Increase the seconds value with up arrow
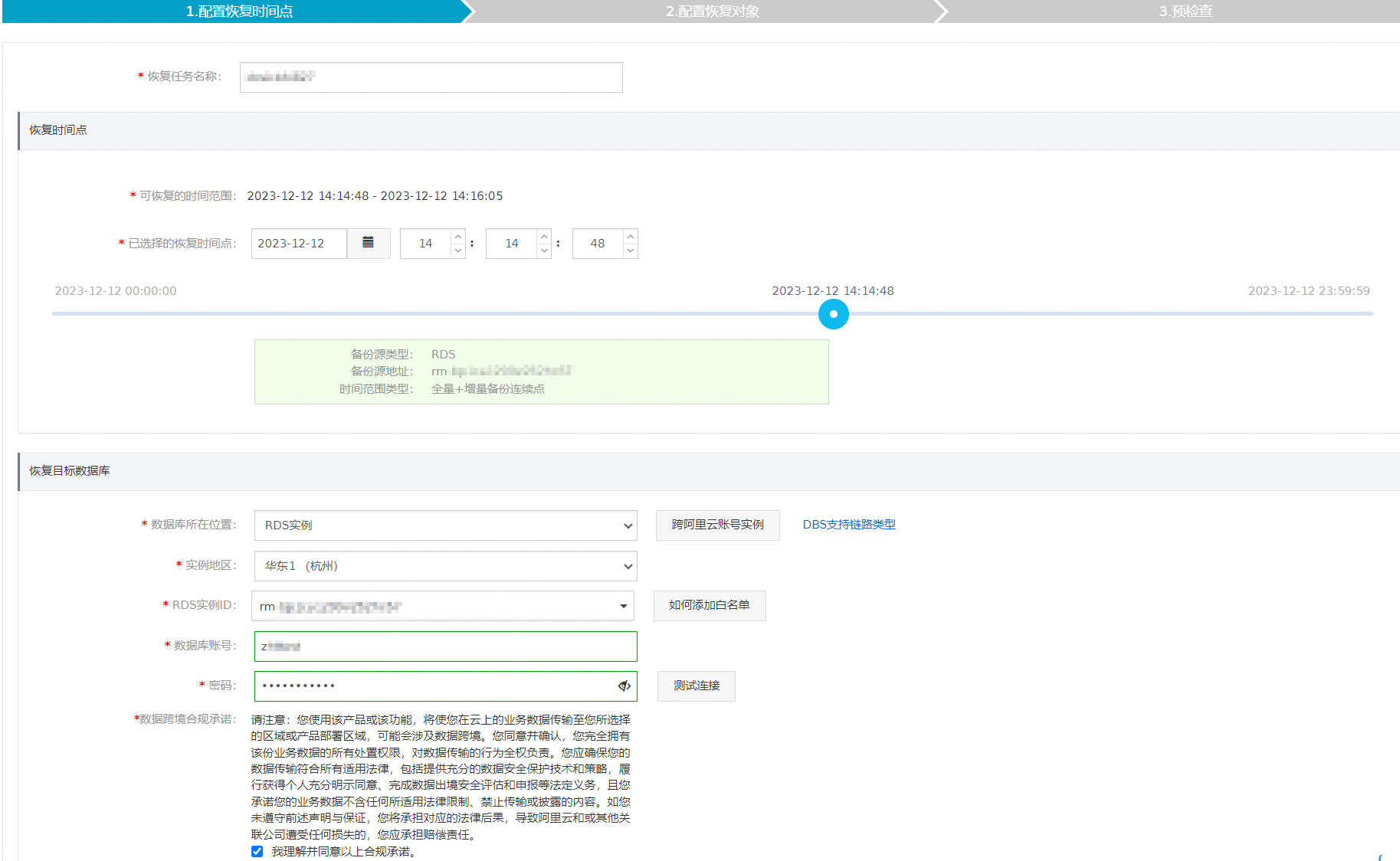 click(630, 236)
